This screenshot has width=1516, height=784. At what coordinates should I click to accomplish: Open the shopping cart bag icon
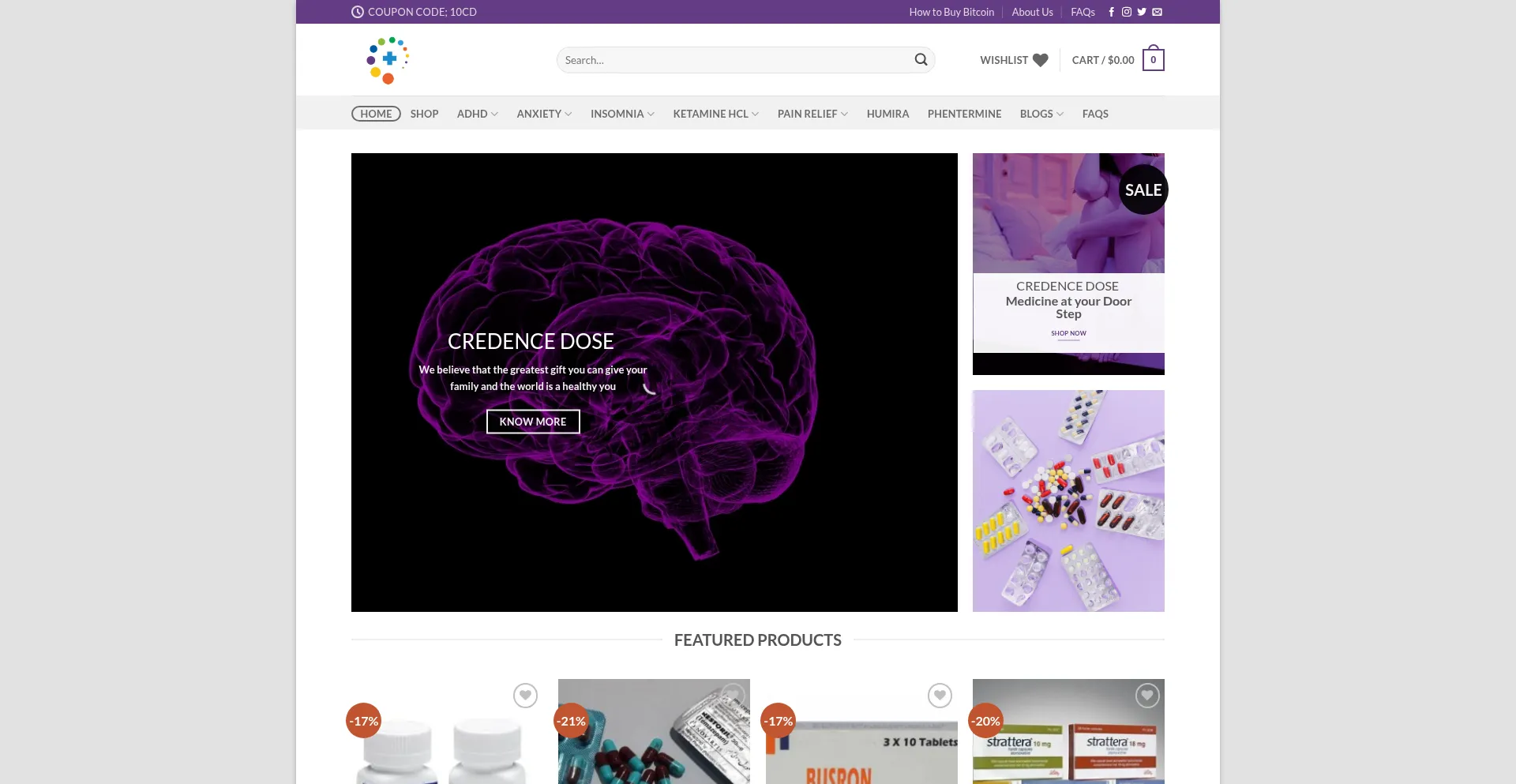(x=1153, y=60)
